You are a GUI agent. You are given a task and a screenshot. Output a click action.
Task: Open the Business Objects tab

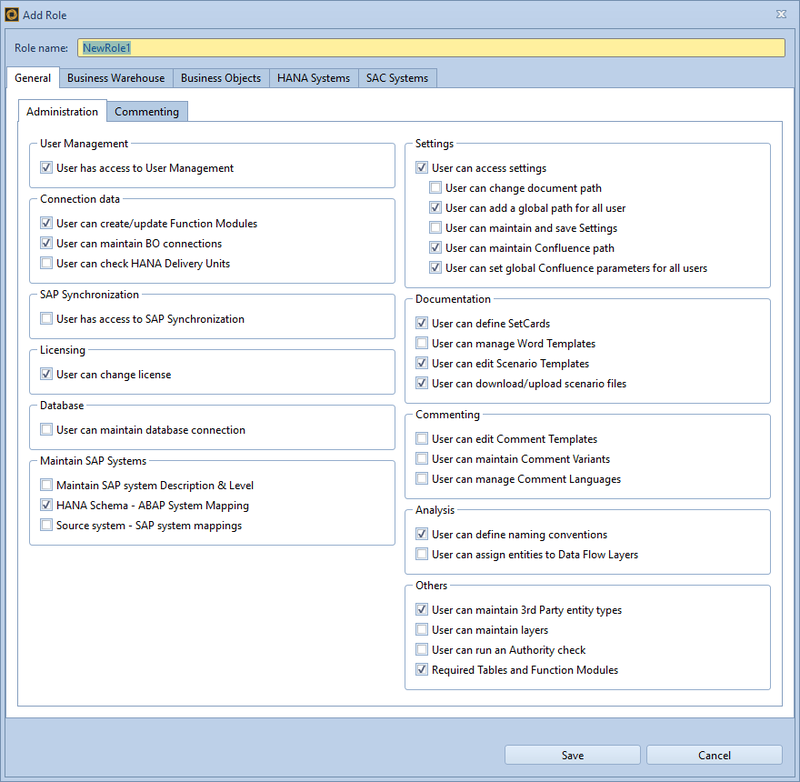pyautogui.click(x=220, y=77)
